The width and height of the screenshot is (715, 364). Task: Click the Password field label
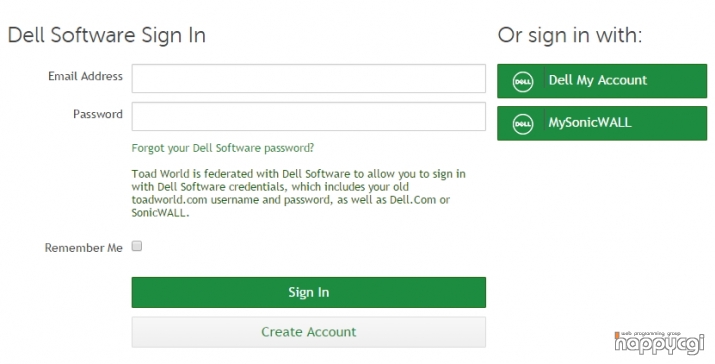(98, 114)
